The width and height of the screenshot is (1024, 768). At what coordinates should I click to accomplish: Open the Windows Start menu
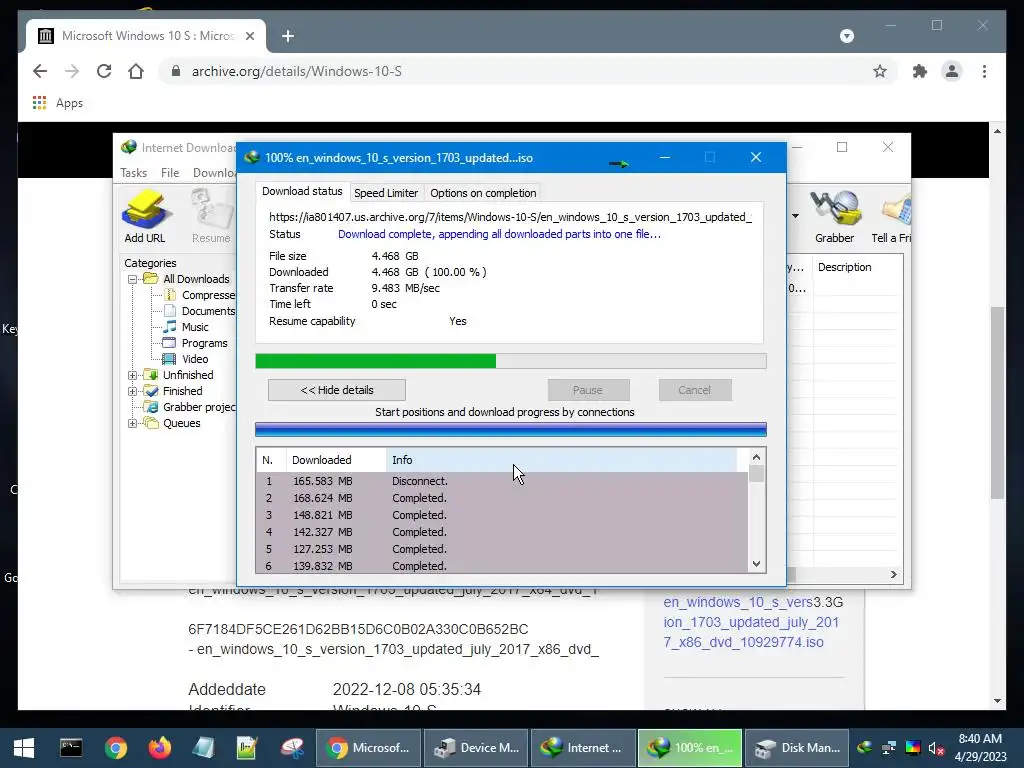tap(24, 748)
